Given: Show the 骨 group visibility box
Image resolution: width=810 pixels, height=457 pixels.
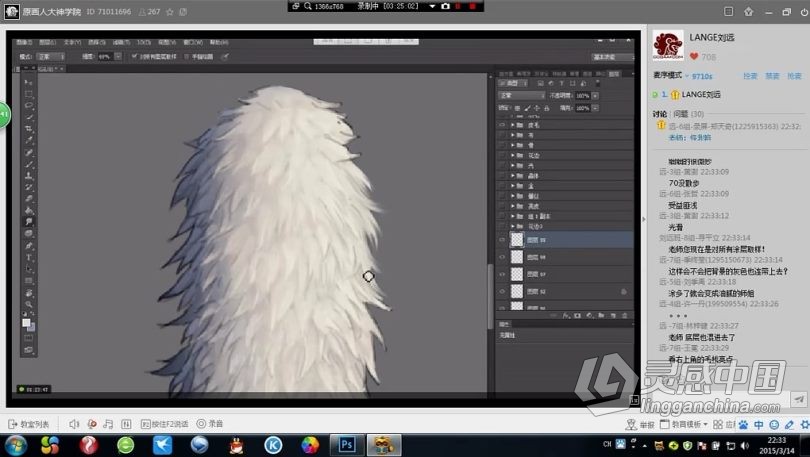Looking at the screenshot, I should (x=502, y=145).
